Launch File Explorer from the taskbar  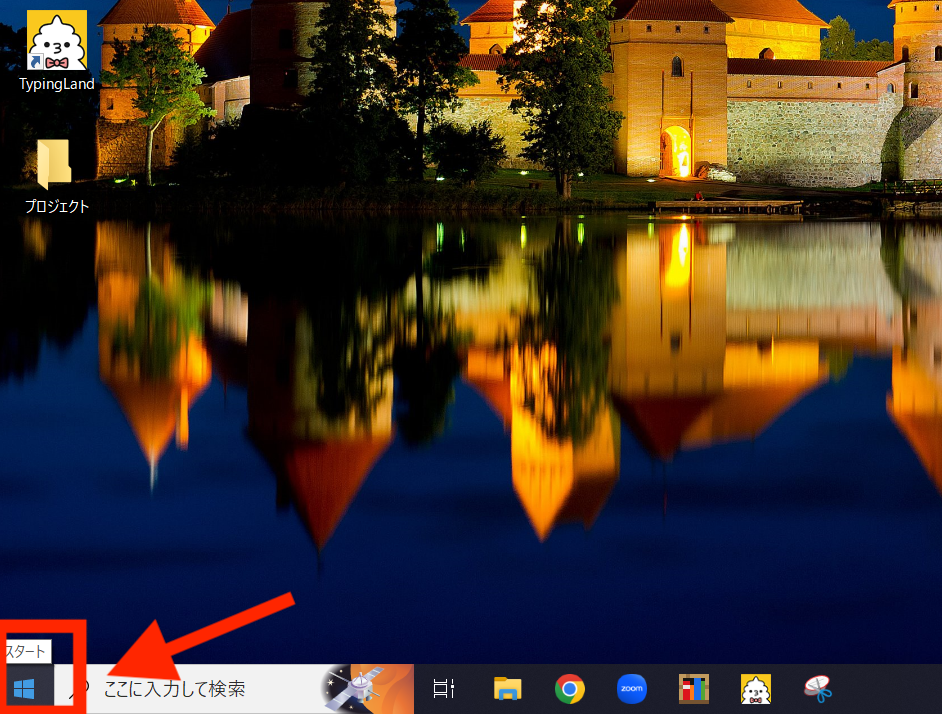(506, 689)
